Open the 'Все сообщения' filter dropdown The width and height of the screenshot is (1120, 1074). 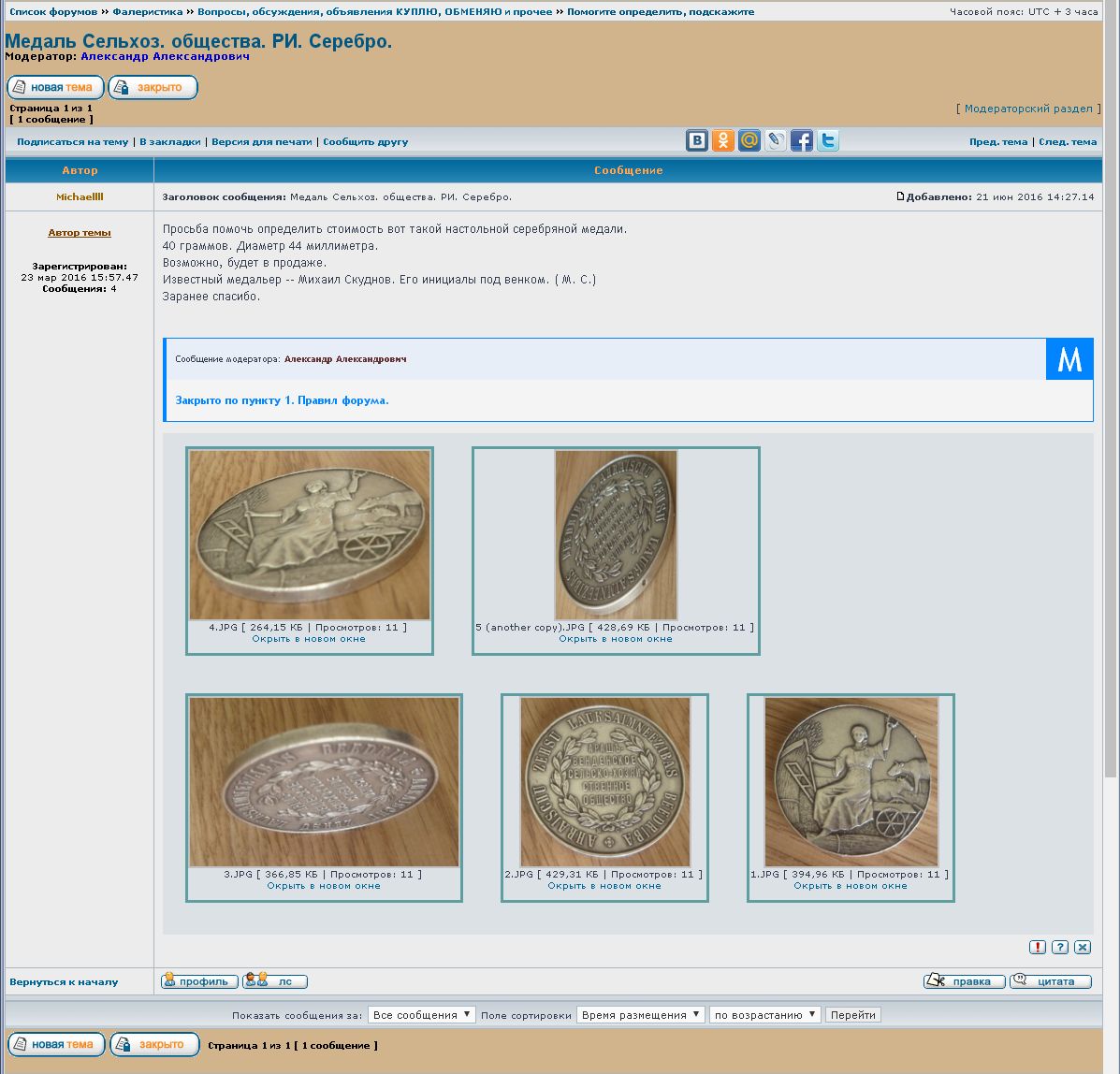(x=421, y=1015)
